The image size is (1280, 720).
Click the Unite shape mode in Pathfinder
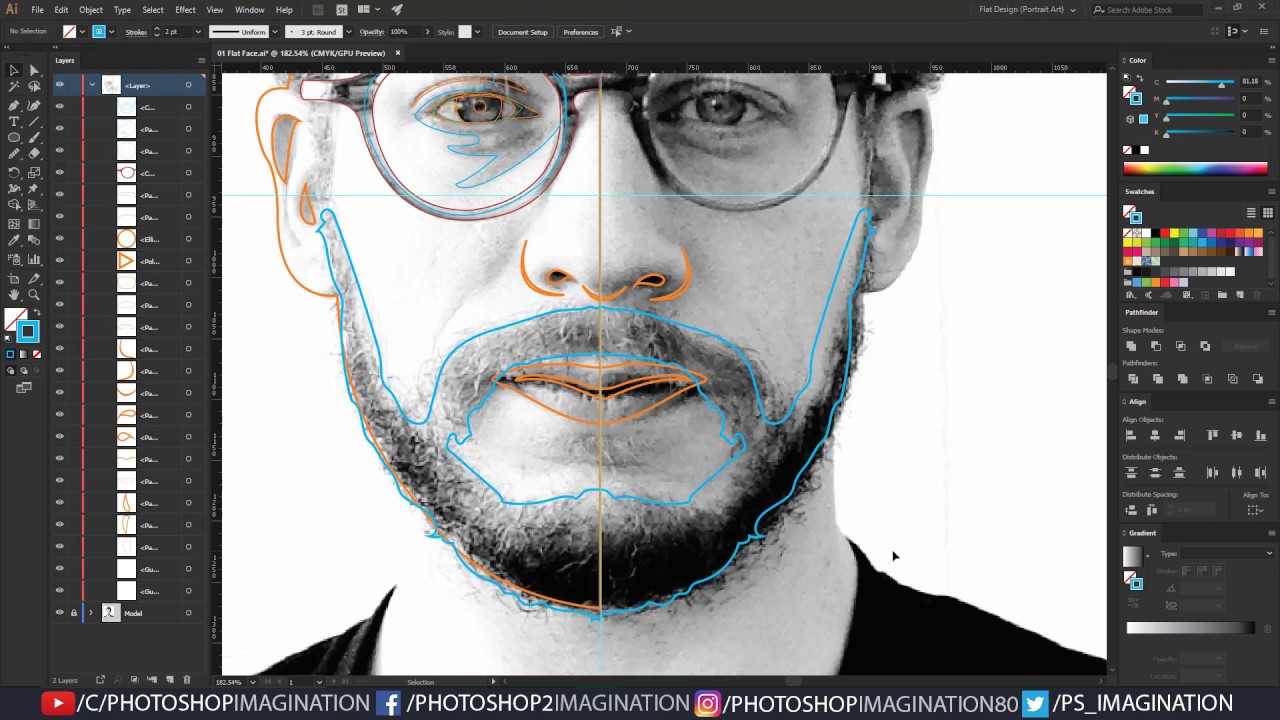pos(1132,346)
